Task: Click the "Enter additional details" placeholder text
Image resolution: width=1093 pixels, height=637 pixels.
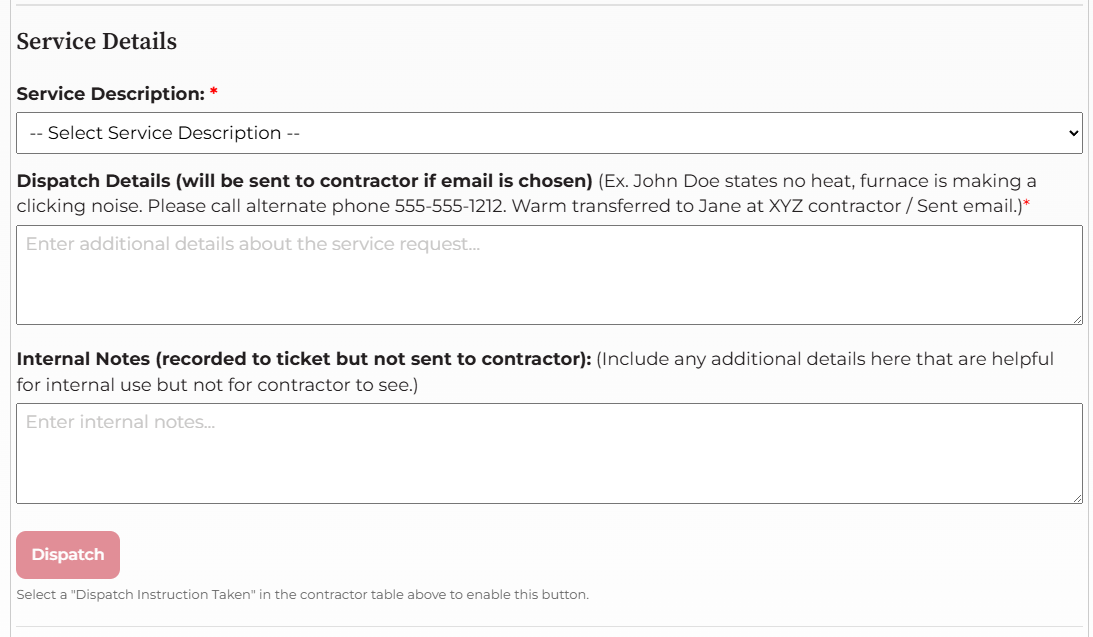Action: (x=253, y=244)
